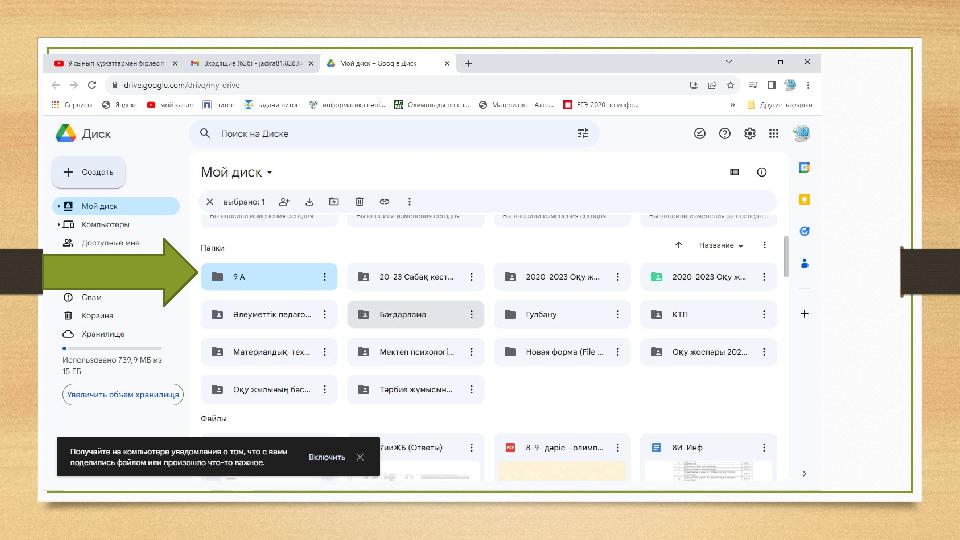Open menu for 20-23 Сабақ folder
Viewport: 960px width, 540px height.
tap(471, 277)
